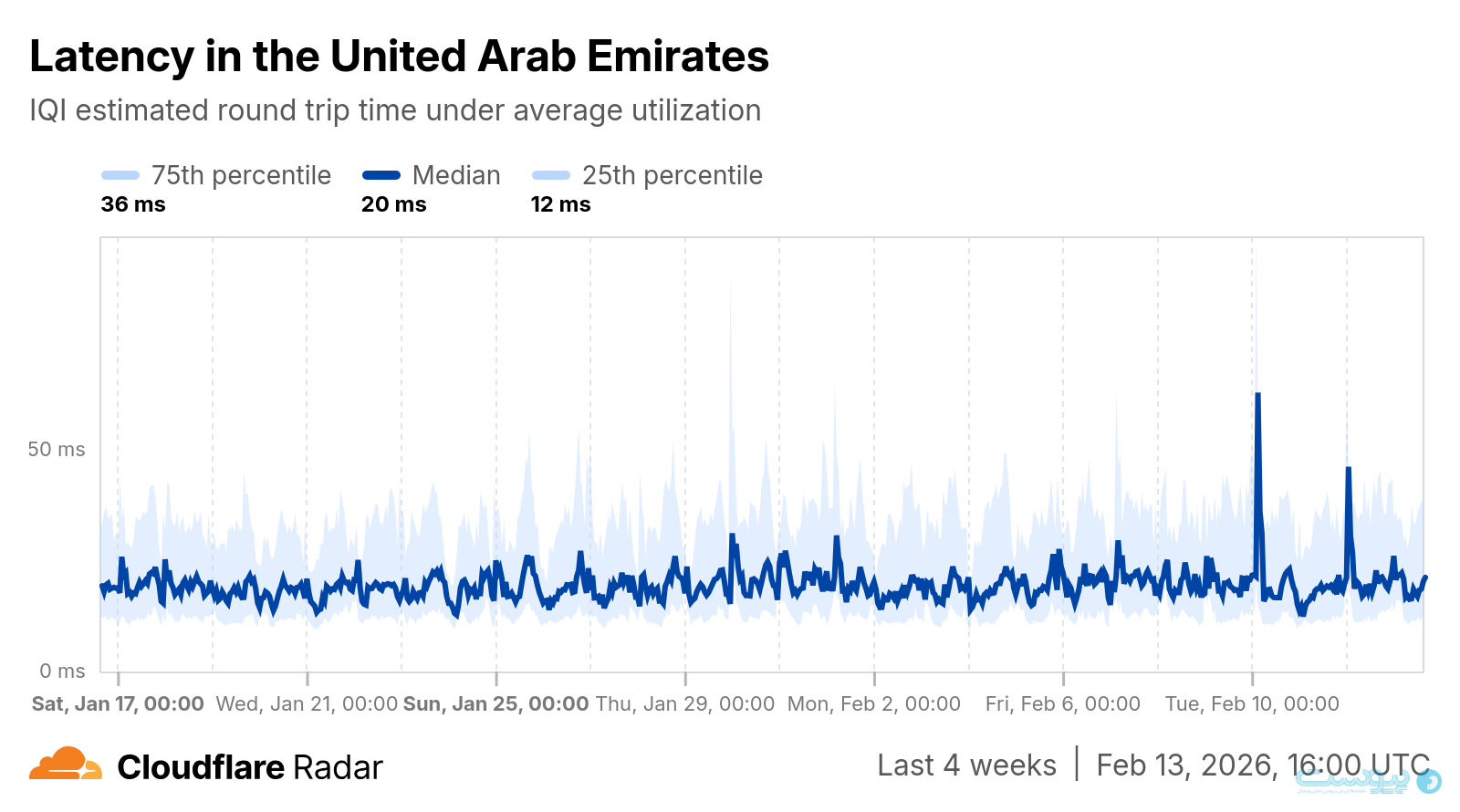Click the dark blue Median legend swatch
The height and width of the screenshot is (812, 1460).
click(x=381, y=175)
